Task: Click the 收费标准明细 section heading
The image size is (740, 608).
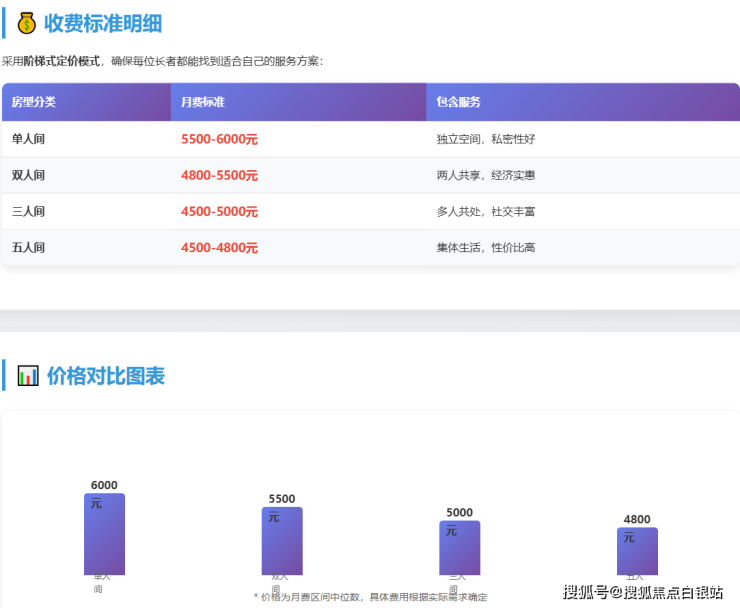Action: click(x=103, y=23)
